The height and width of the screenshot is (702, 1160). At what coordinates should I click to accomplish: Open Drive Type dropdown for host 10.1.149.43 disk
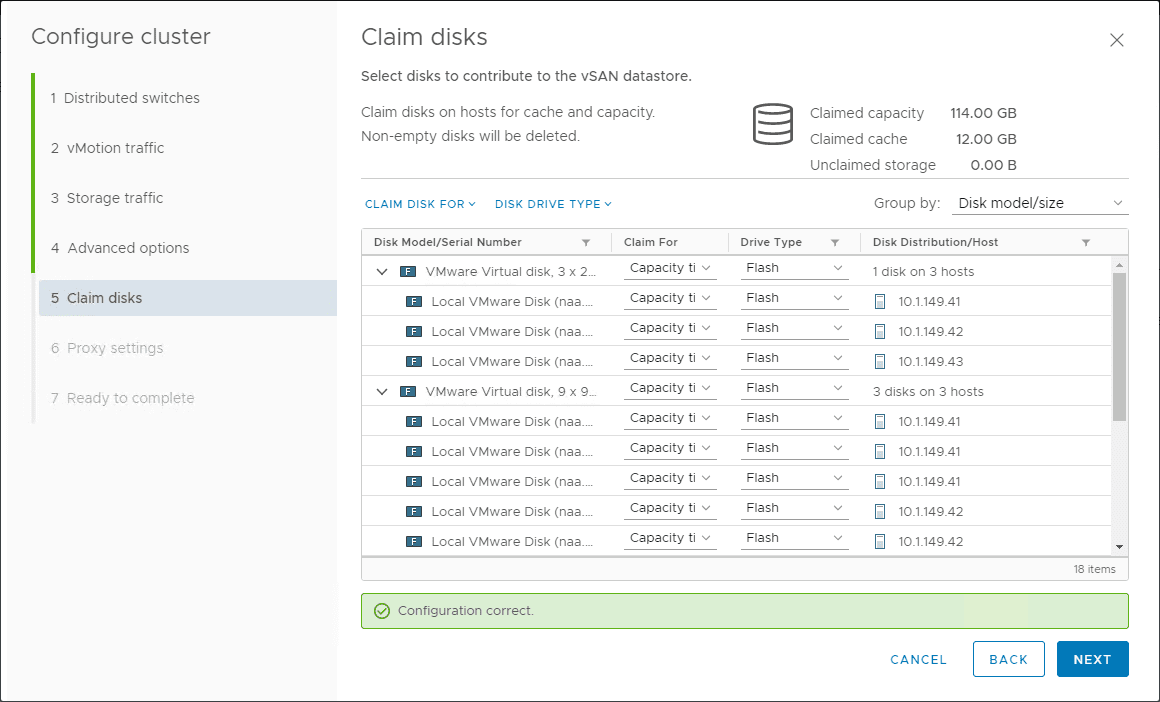click(795, 358)
